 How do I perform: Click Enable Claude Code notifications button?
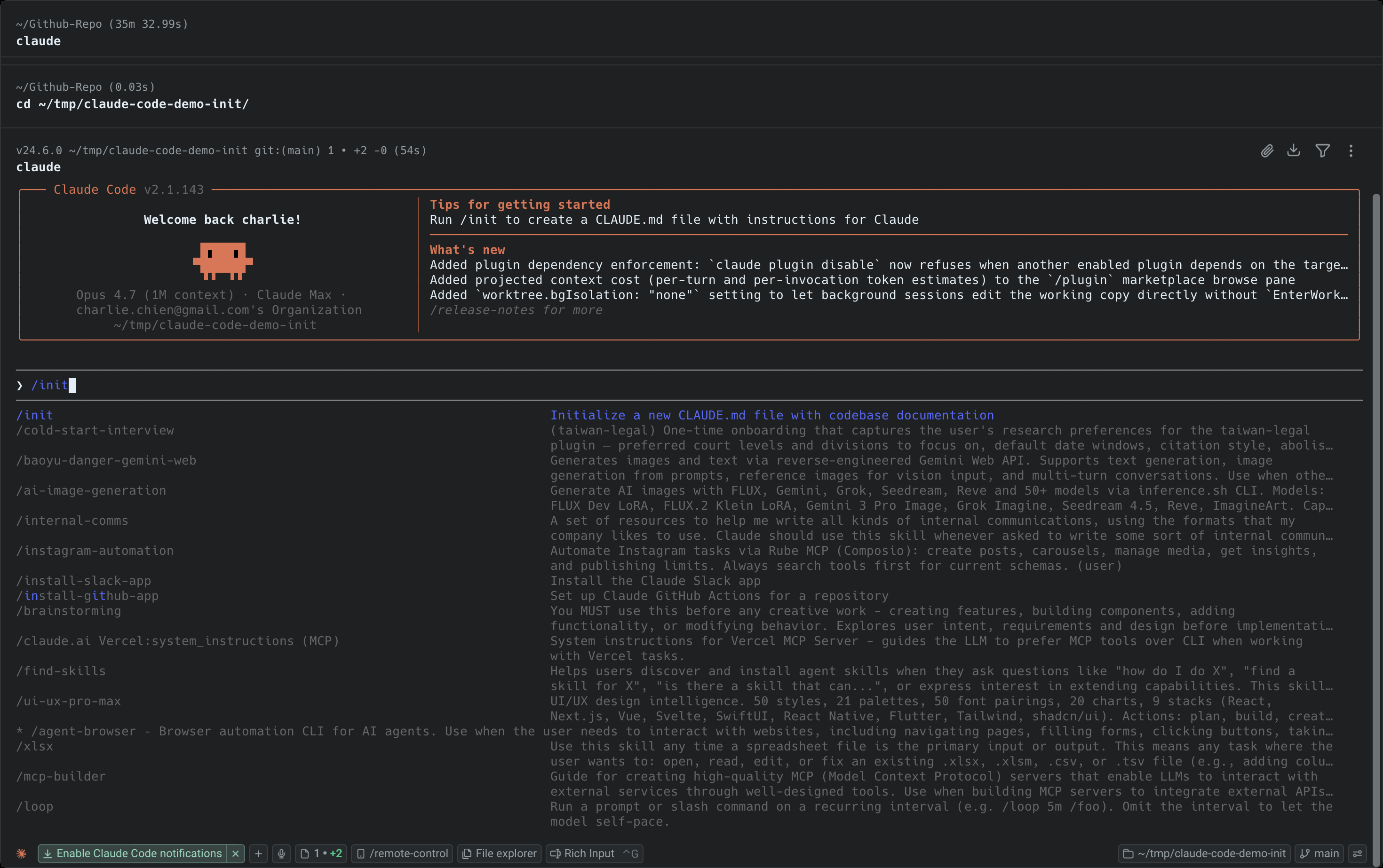[133, 853]
